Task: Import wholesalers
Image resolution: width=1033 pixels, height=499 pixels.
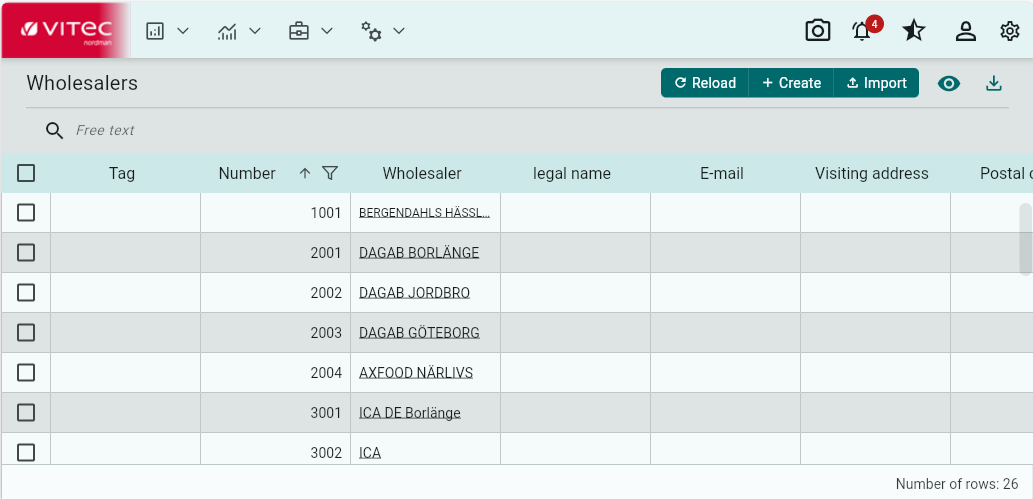Action: click(876, 83)
